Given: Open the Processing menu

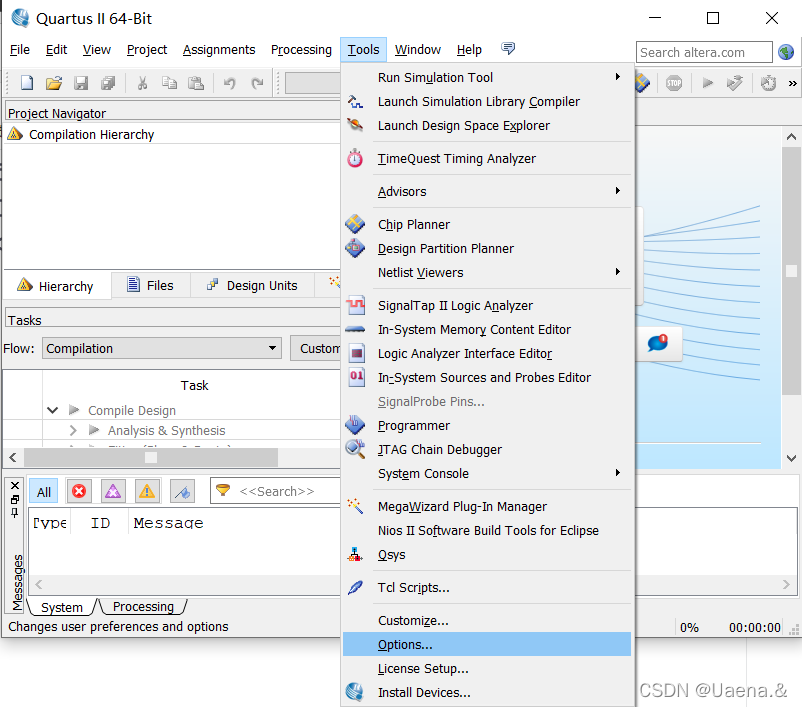Looking at the screenshot, I should (301, 50).
